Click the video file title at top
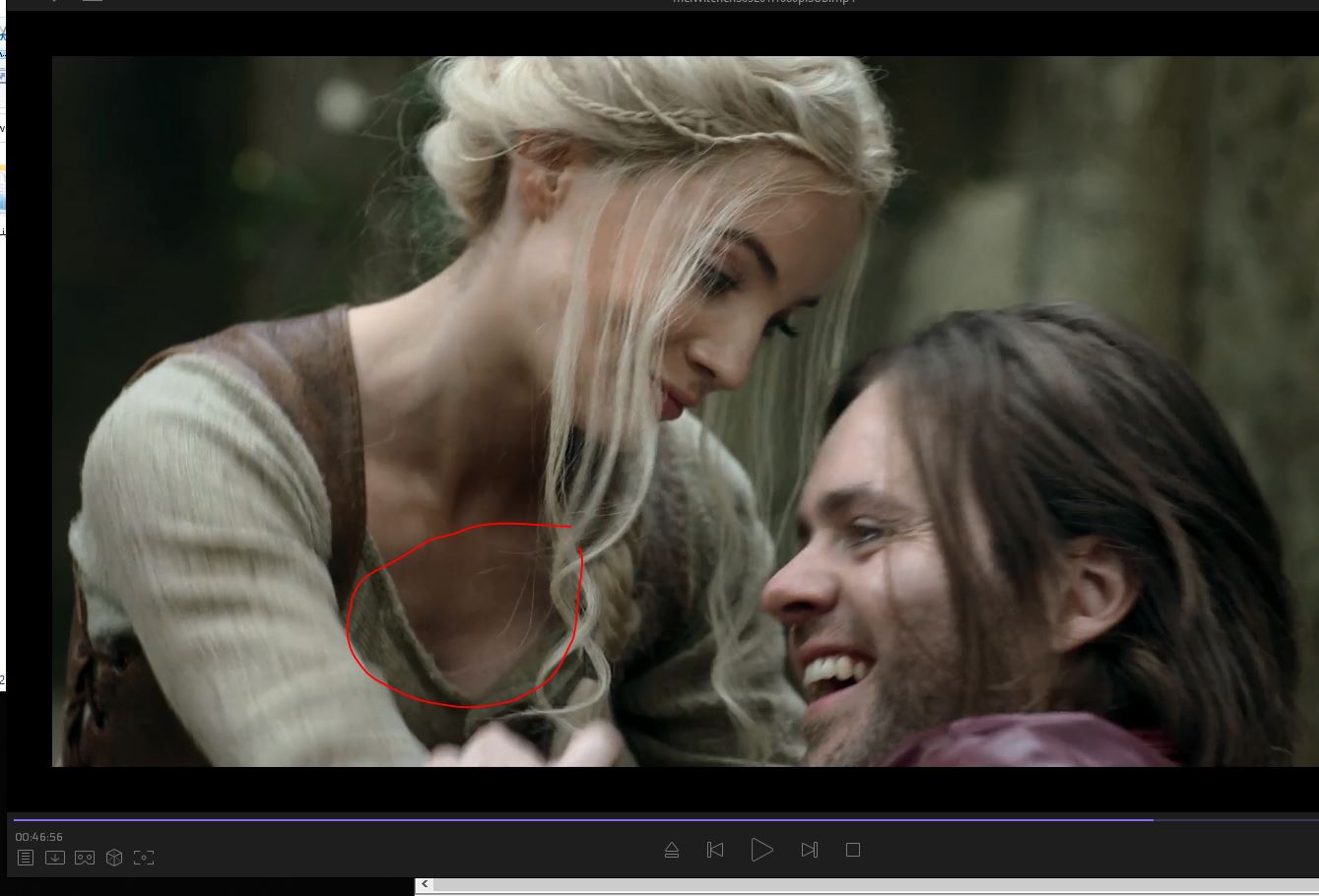Image resolution: width=1319 pixels, height=896 pixels. coord(763,3)
